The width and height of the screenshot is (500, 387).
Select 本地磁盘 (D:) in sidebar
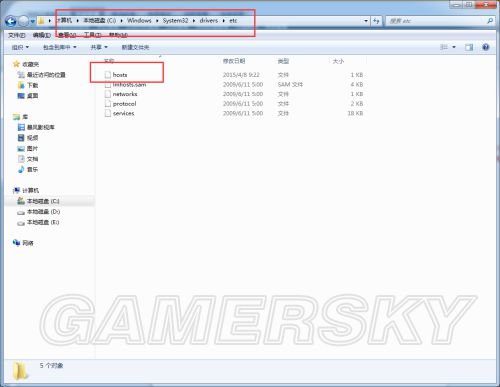click(38, 212)
